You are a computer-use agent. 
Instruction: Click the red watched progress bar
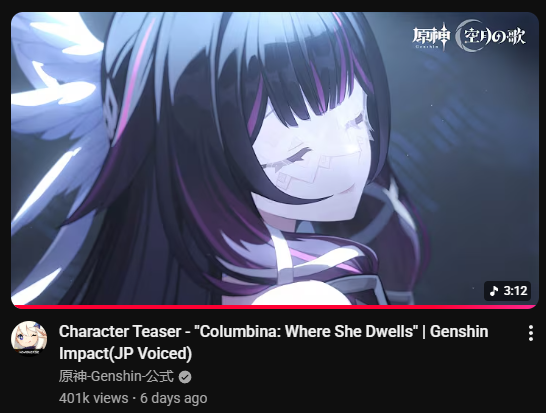[x=275, y=307]
